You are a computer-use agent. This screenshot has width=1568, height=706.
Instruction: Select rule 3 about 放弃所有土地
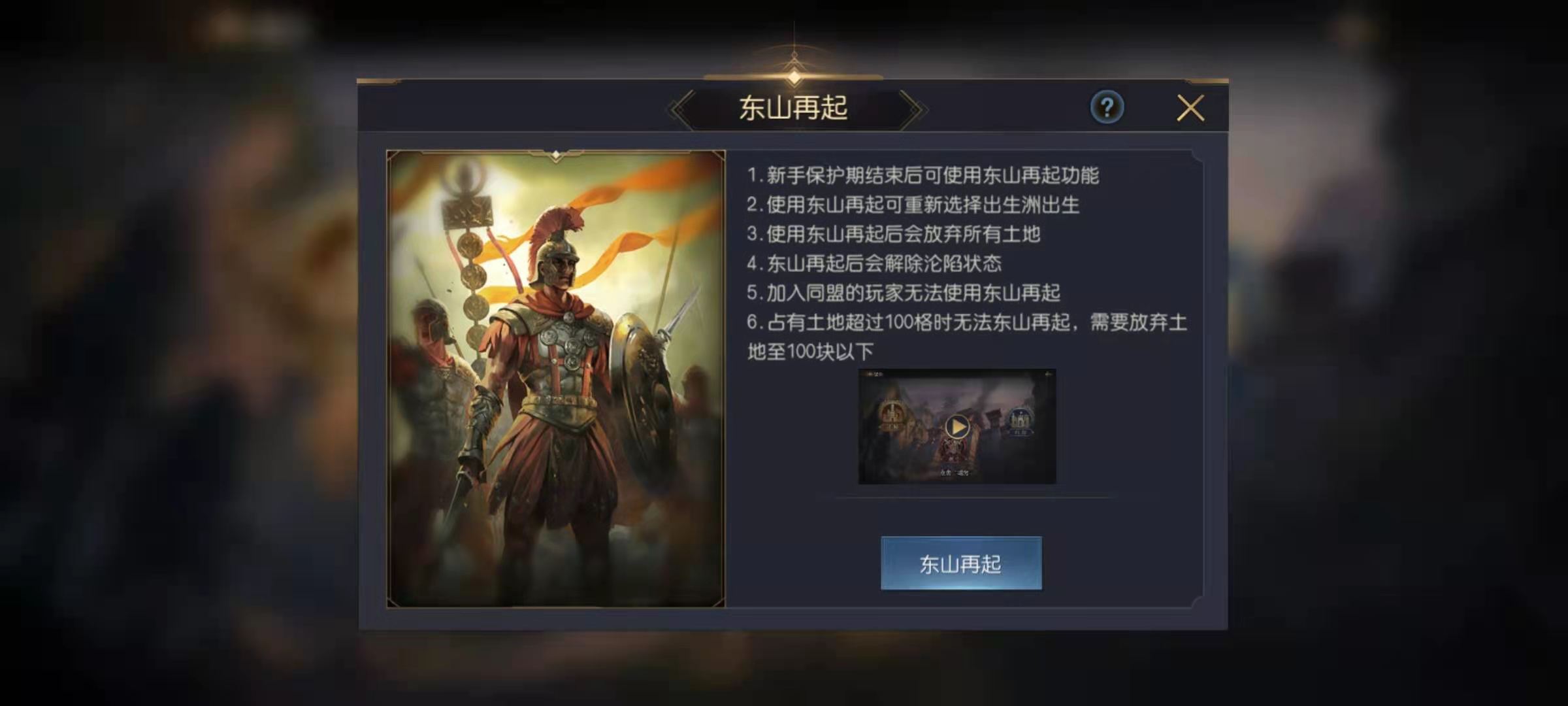click(893, 234)
